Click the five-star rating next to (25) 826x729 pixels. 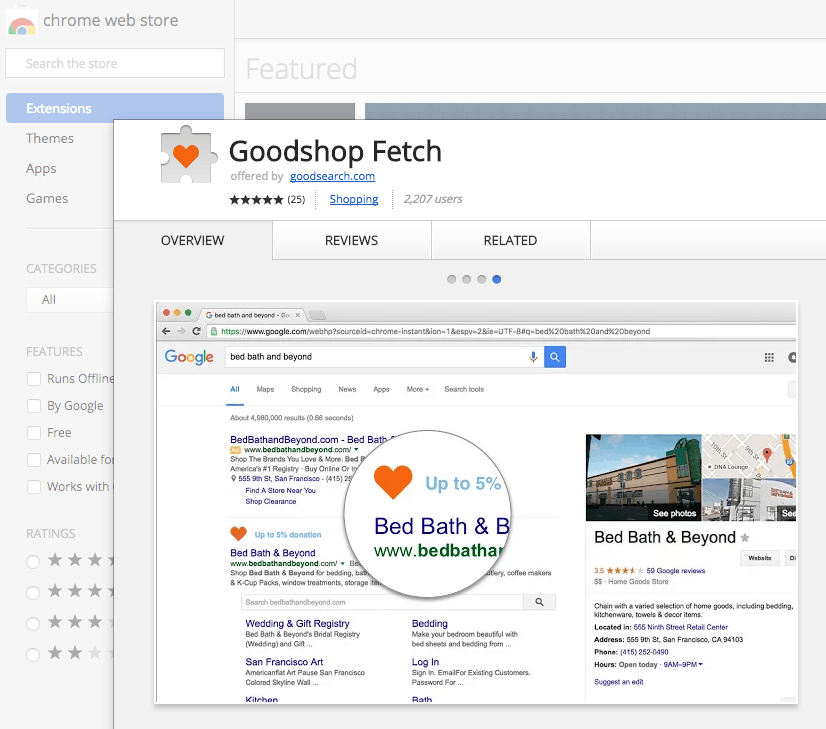tap(256, 200)
